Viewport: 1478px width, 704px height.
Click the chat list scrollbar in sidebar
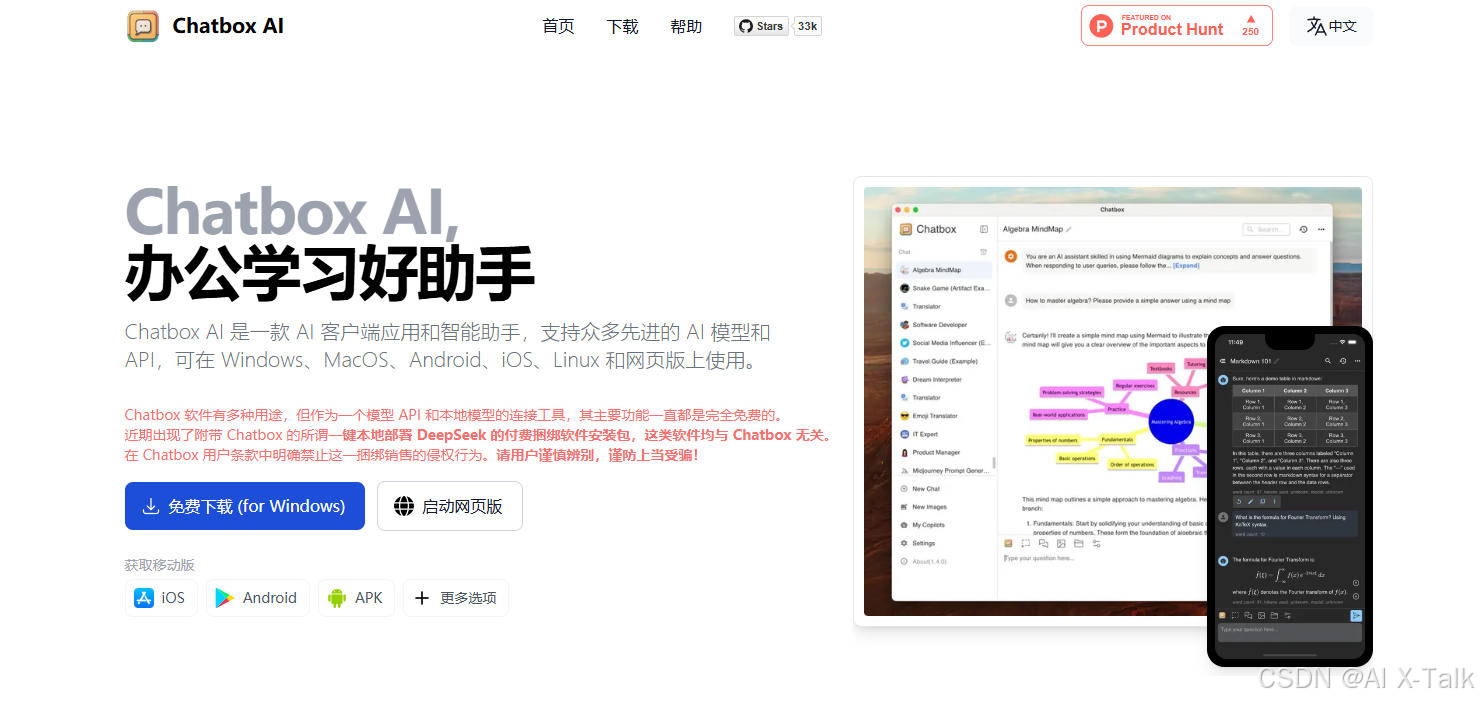(x=994, y=463)
